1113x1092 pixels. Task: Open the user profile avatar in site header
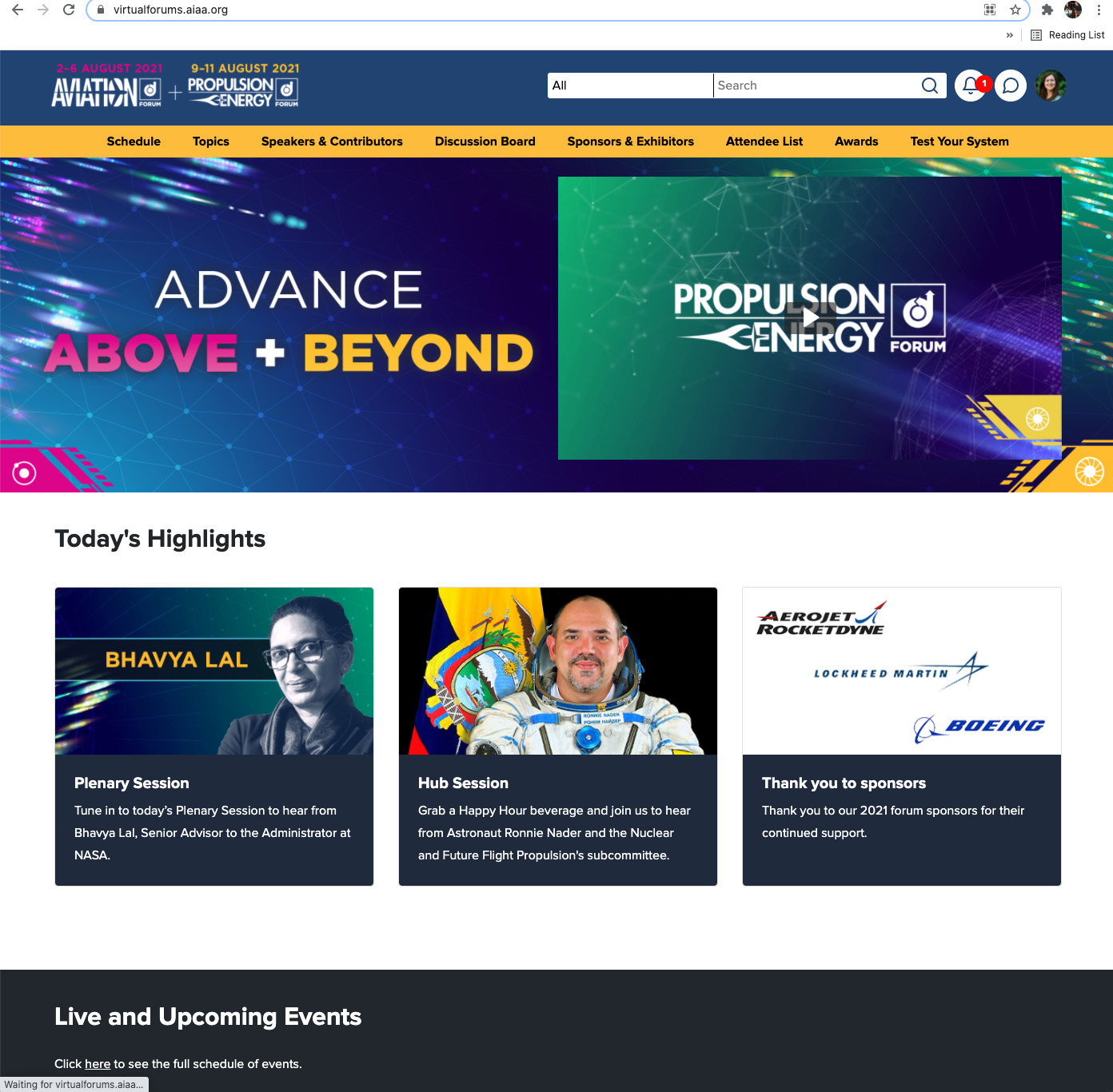click(x=1051, y=86)
